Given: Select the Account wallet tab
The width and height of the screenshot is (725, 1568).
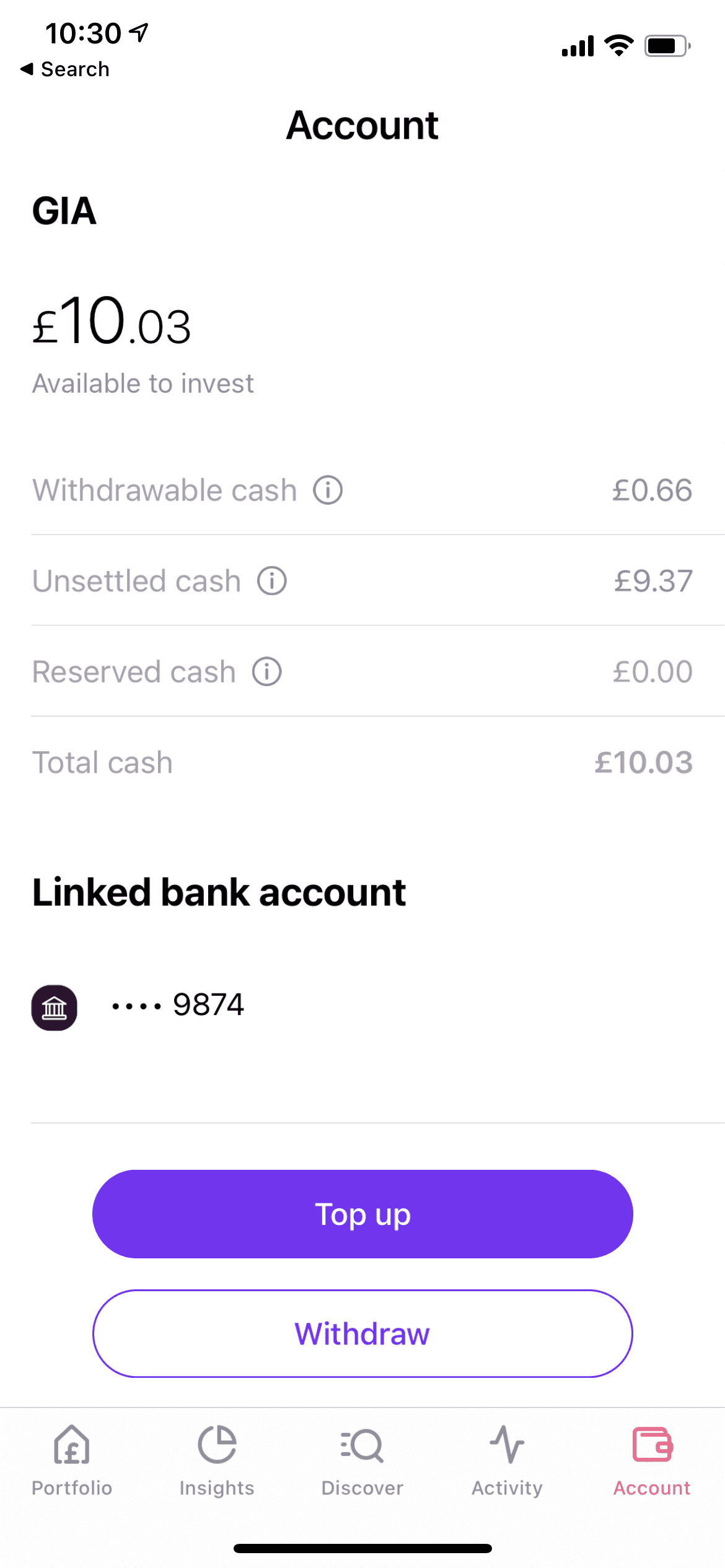Looking at the screenshot, I should (652, 1461).
